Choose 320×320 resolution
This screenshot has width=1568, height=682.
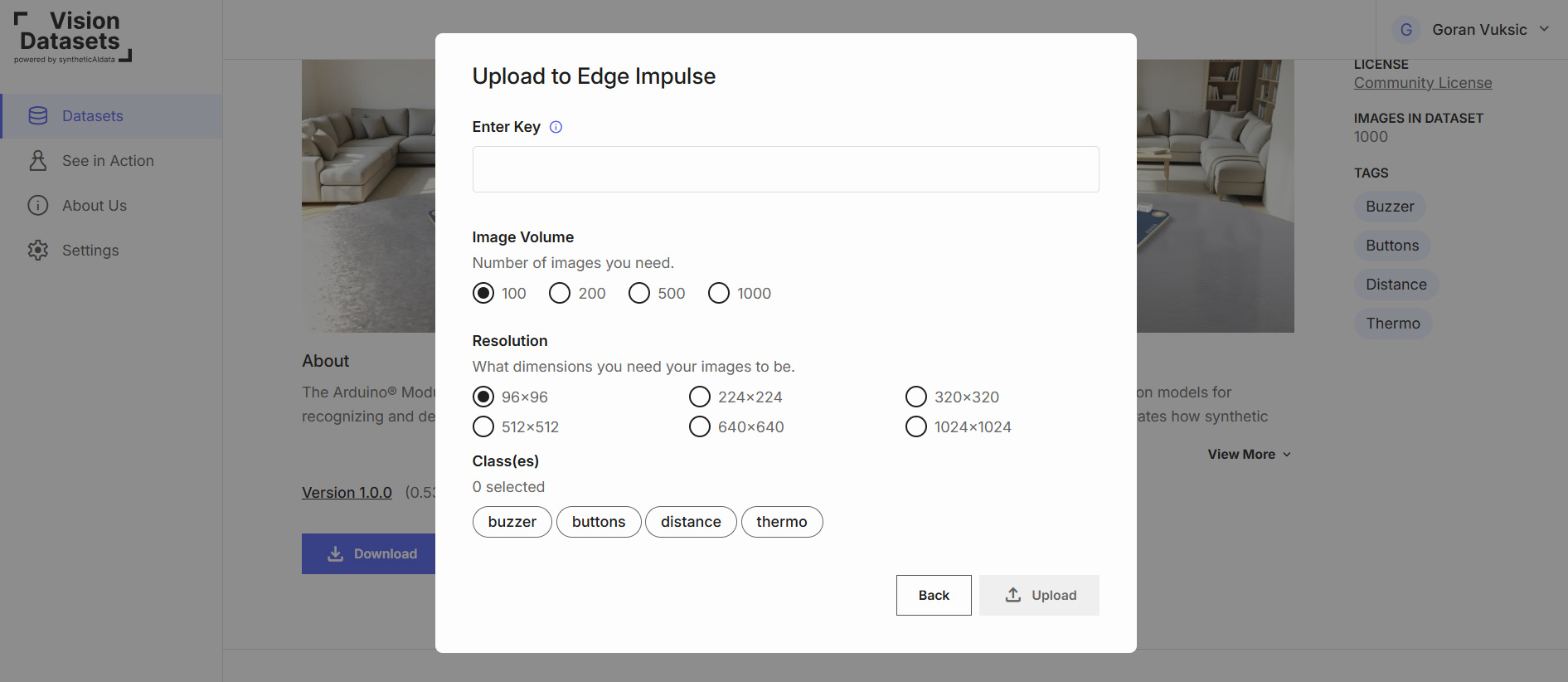[916, 397]
